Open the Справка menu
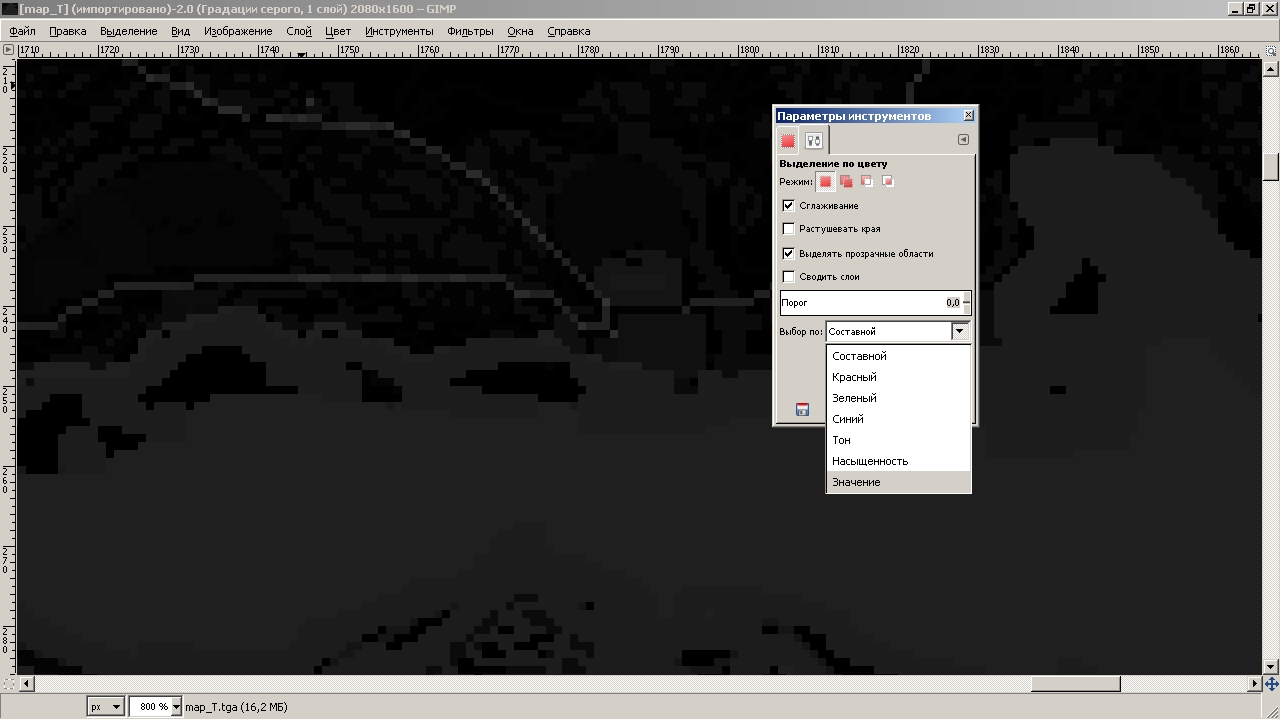 pos(569,31)
